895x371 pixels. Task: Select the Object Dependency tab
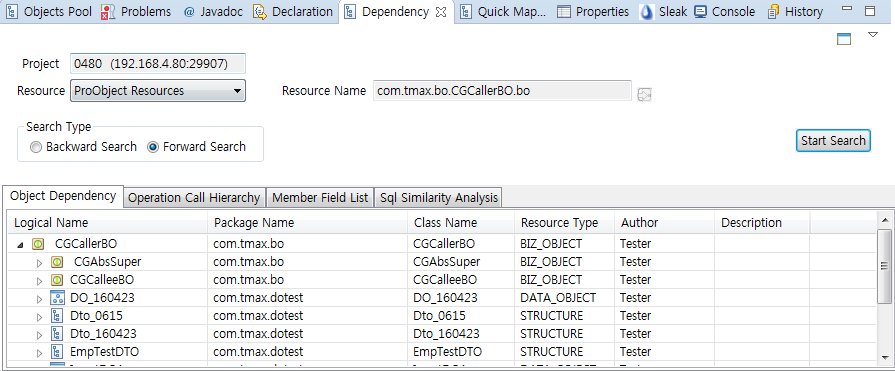[x=63, y=196]
